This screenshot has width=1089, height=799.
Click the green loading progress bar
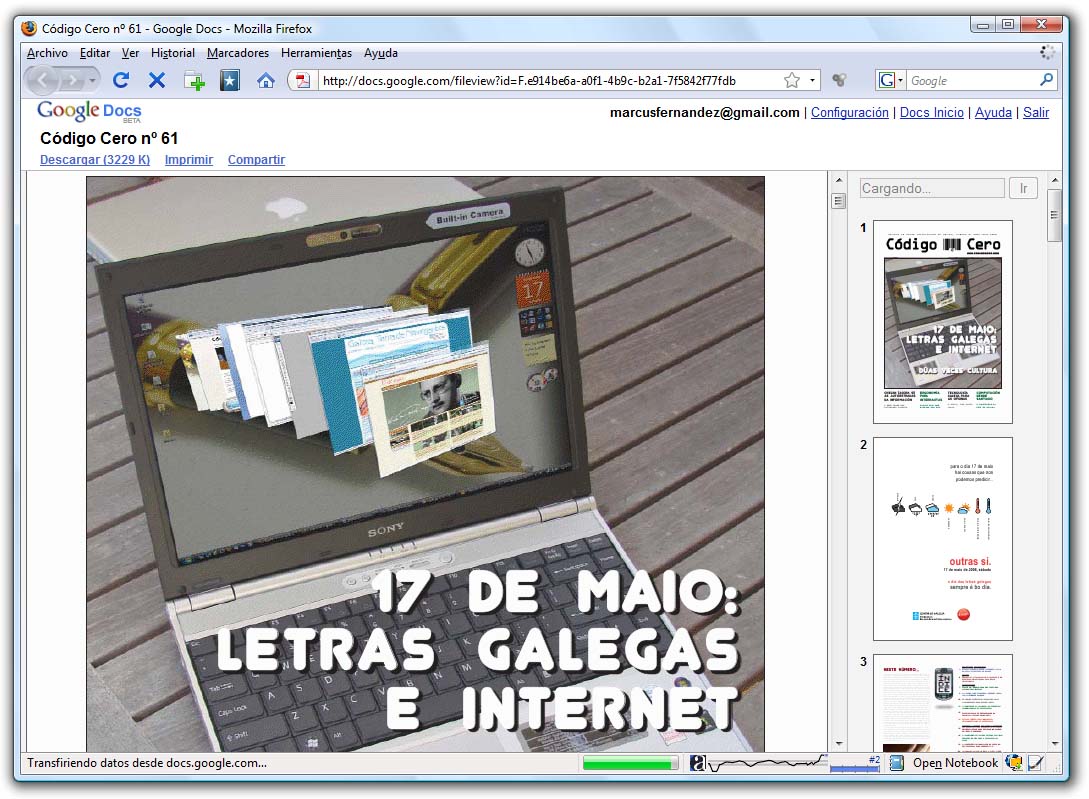pyautogui.click(x=630, y=764)
